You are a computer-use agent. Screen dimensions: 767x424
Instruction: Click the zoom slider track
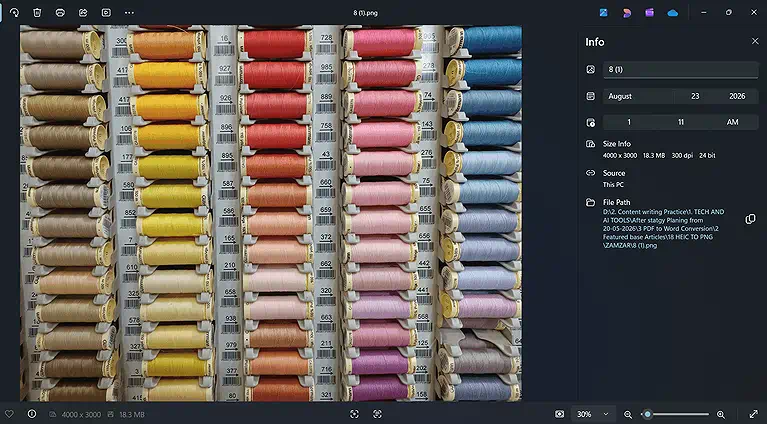coord(675,414)
